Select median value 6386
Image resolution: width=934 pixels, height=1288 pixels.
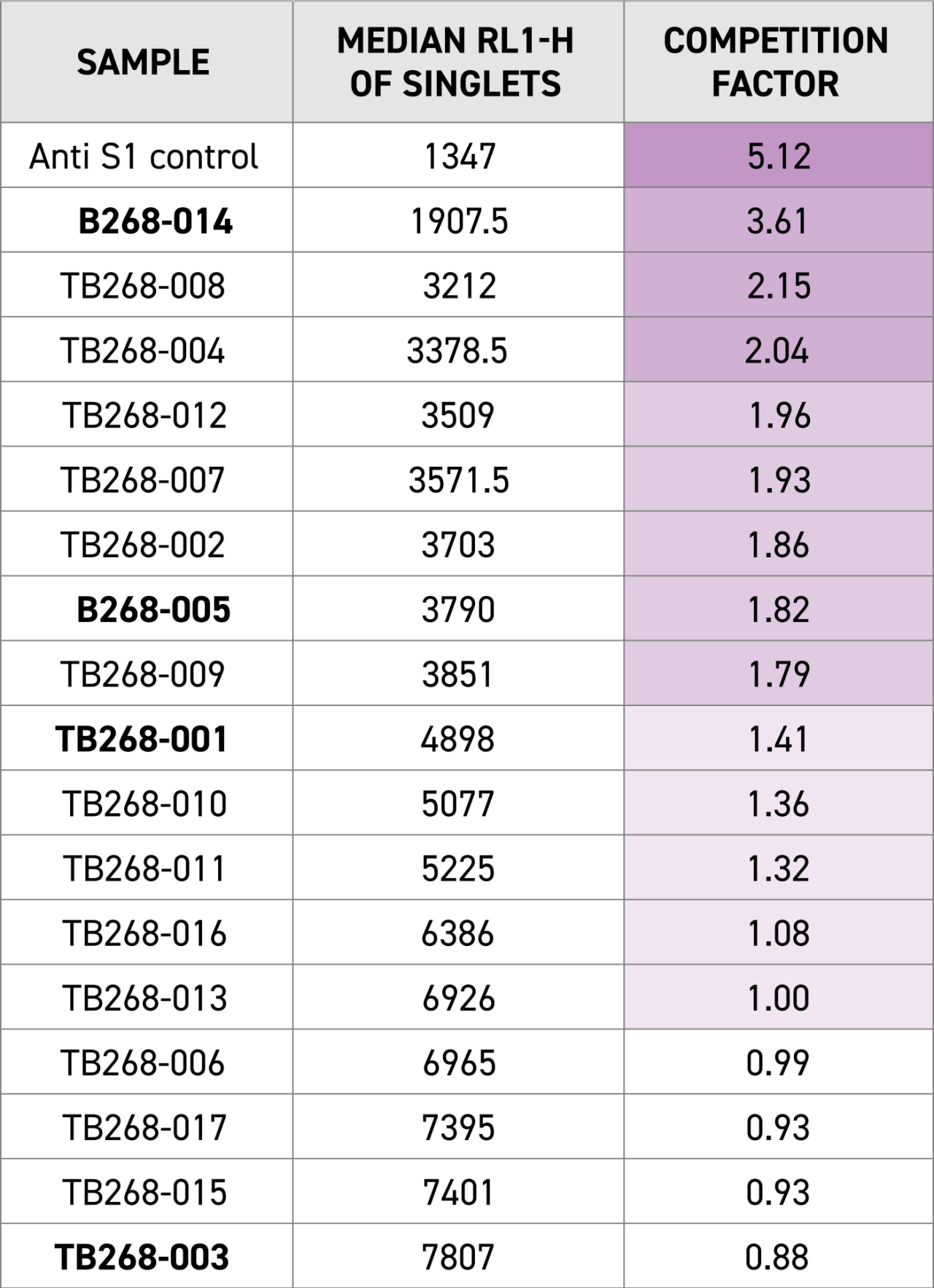[458, 934]
